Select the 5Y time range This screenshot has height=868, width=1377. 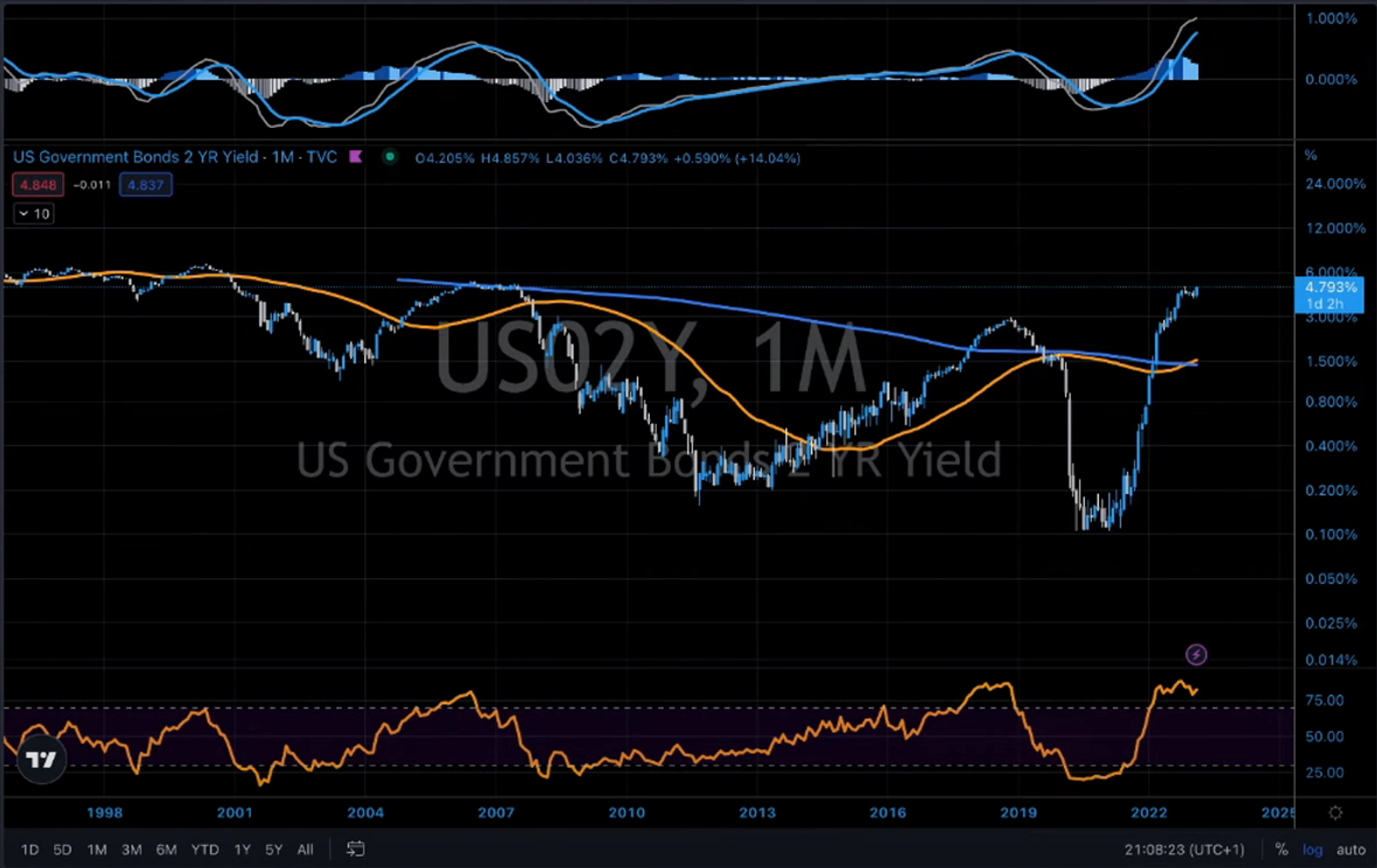pos(274,849)
